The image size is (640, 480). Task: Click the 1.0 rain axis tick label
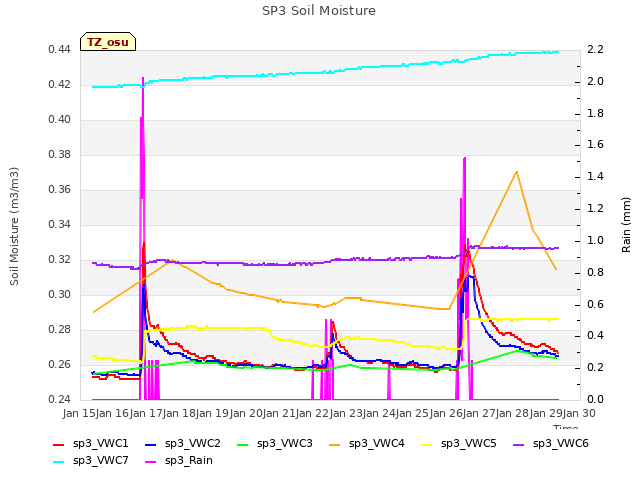coord(595,240)
